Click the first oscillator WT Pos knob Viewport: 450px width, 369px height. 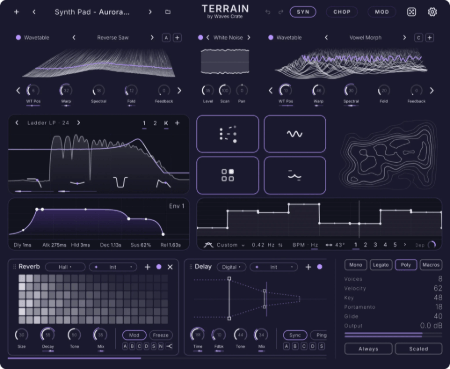pyautogui.click(x=33, y=90)
